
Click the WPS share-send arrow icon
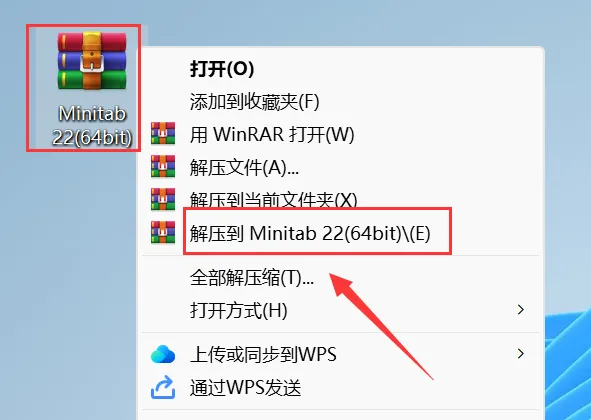(163, 387)
